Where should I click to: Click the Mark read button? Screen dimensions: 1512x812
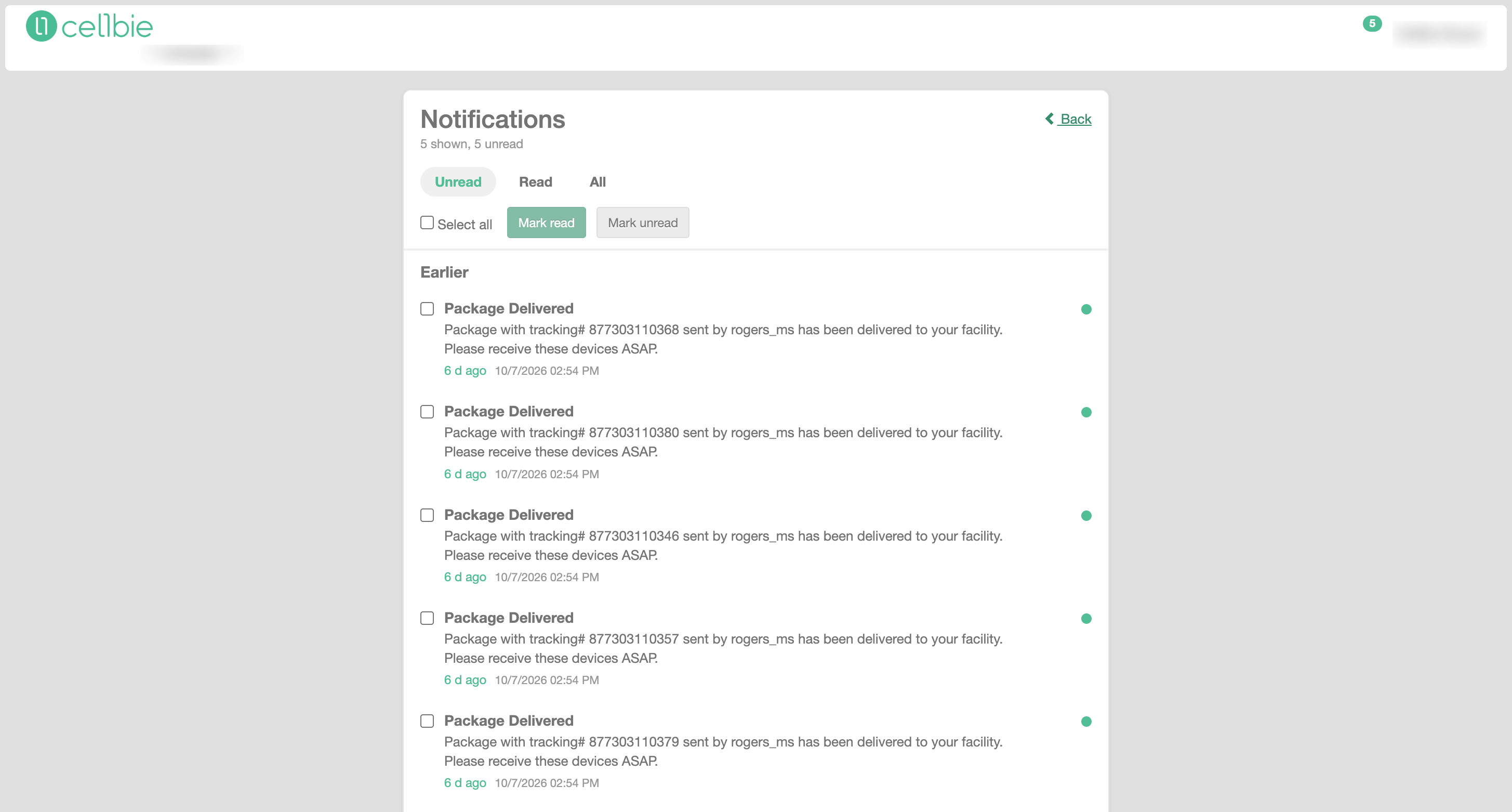coord(546,222)
